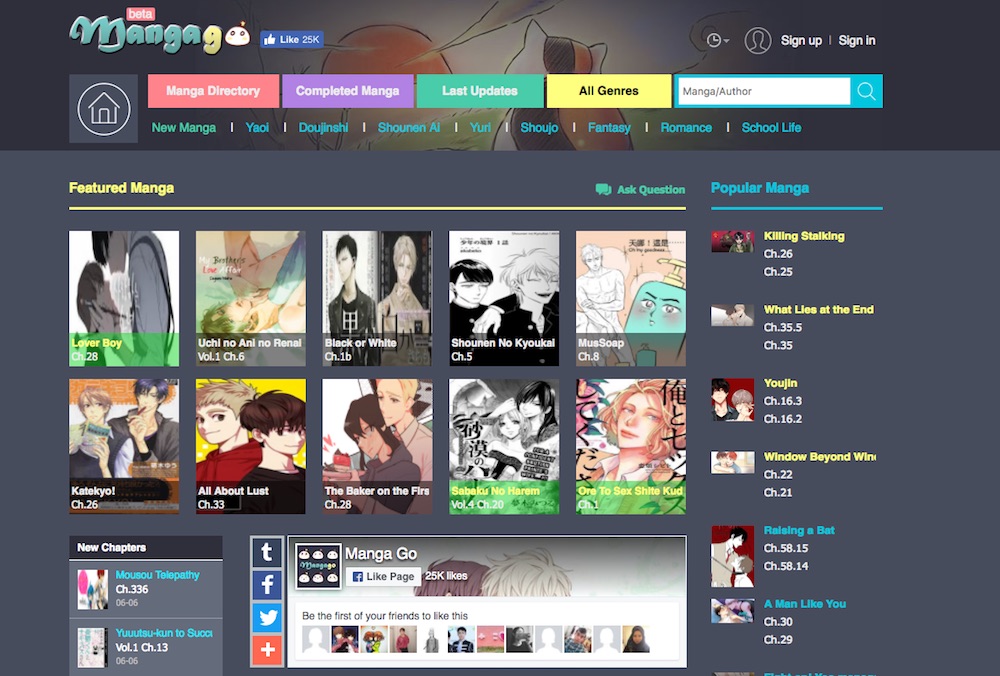Select the Killing Stalking popular manga title

point(804,236)
